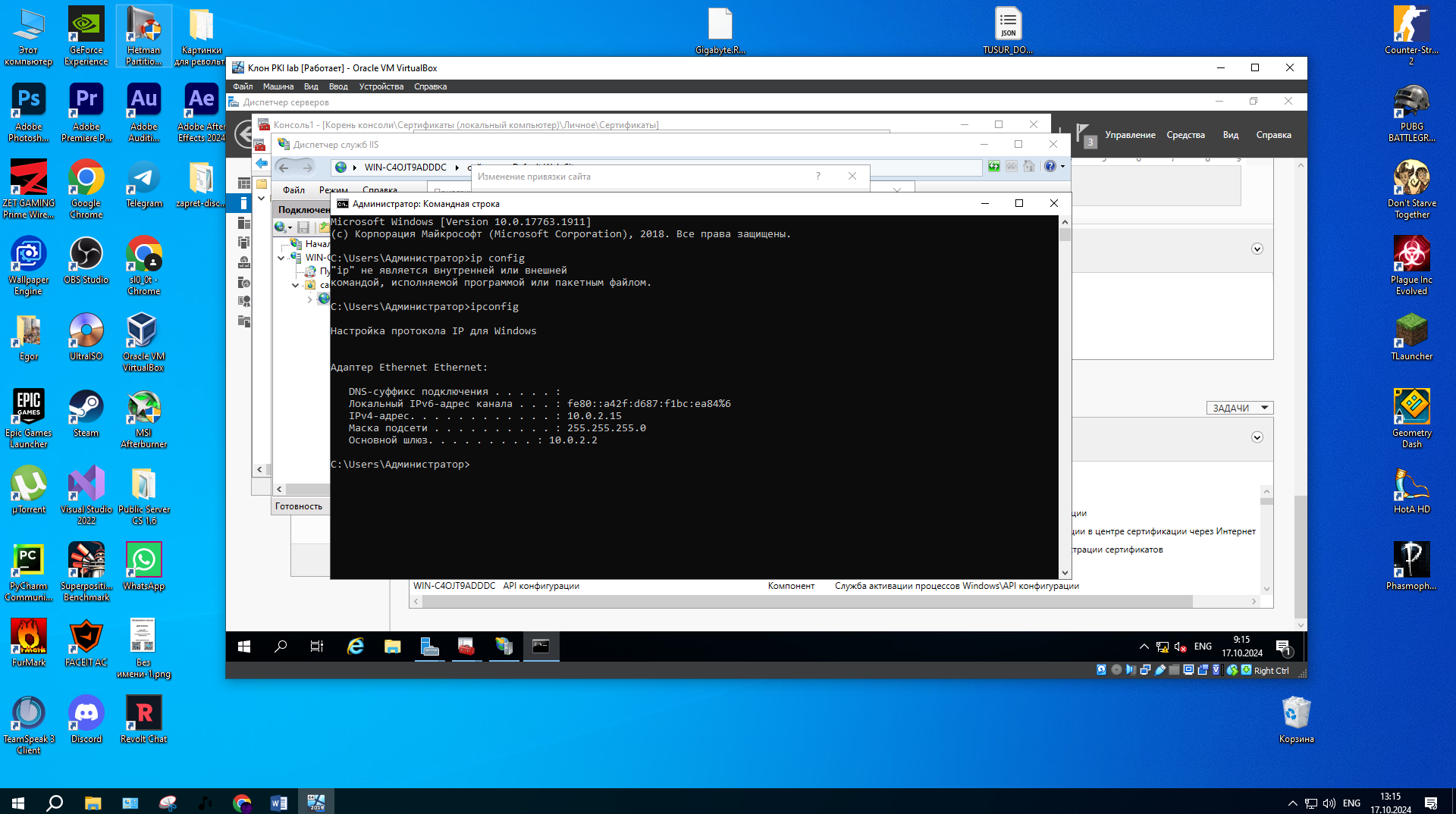Click the VirtualBox hard disk status icon

click(1101, 670)
